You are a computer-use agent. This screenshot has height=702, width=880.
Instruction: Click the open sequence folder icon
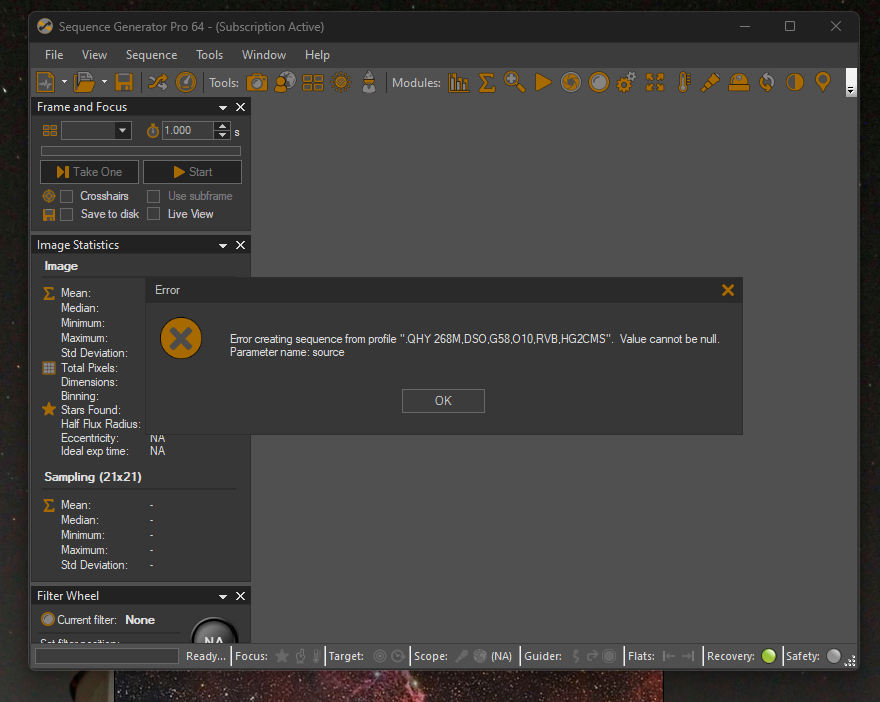click(x=85, y=82)
